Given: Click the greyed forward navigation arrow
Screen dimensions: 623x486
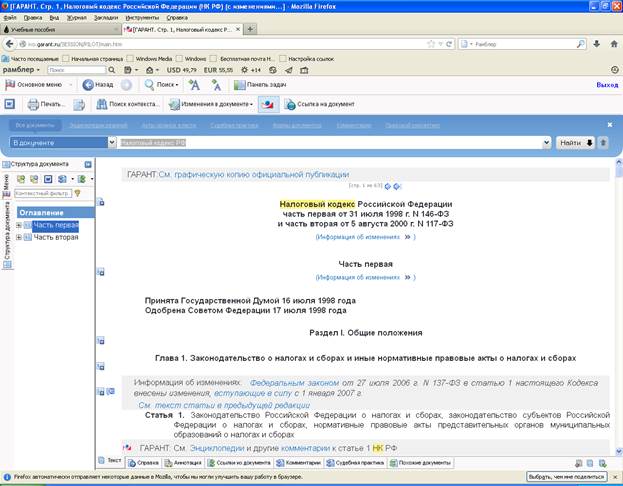Looking at the screenshot, I should tap(126, 85).
